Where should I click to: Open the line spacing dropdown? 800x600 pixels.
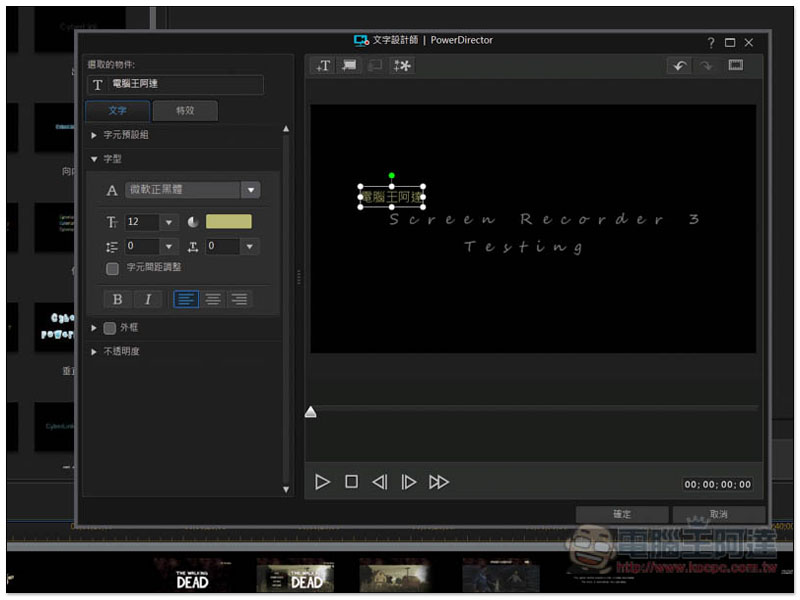169,247
